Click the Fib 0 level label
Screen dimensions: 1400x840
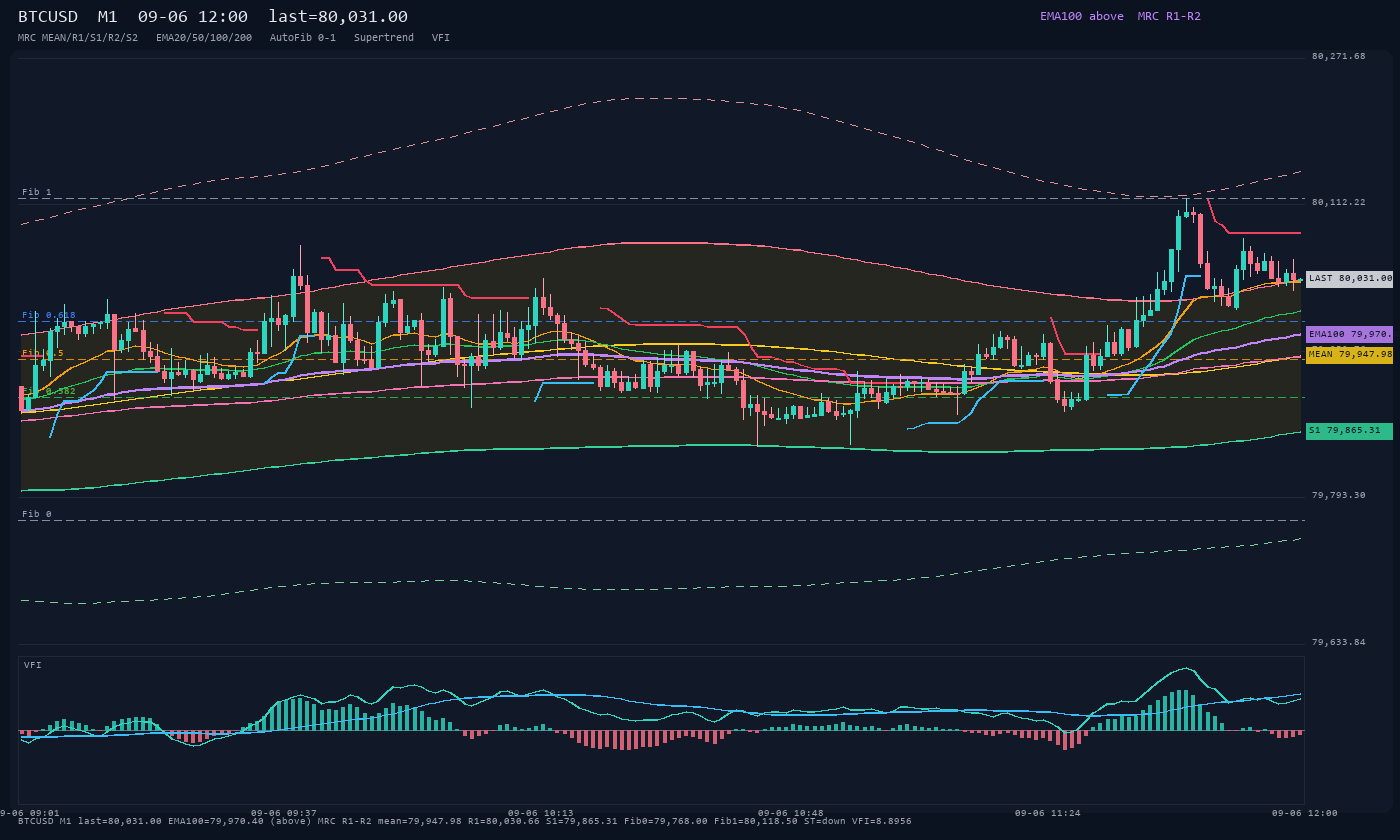click(x=37, y=514)
